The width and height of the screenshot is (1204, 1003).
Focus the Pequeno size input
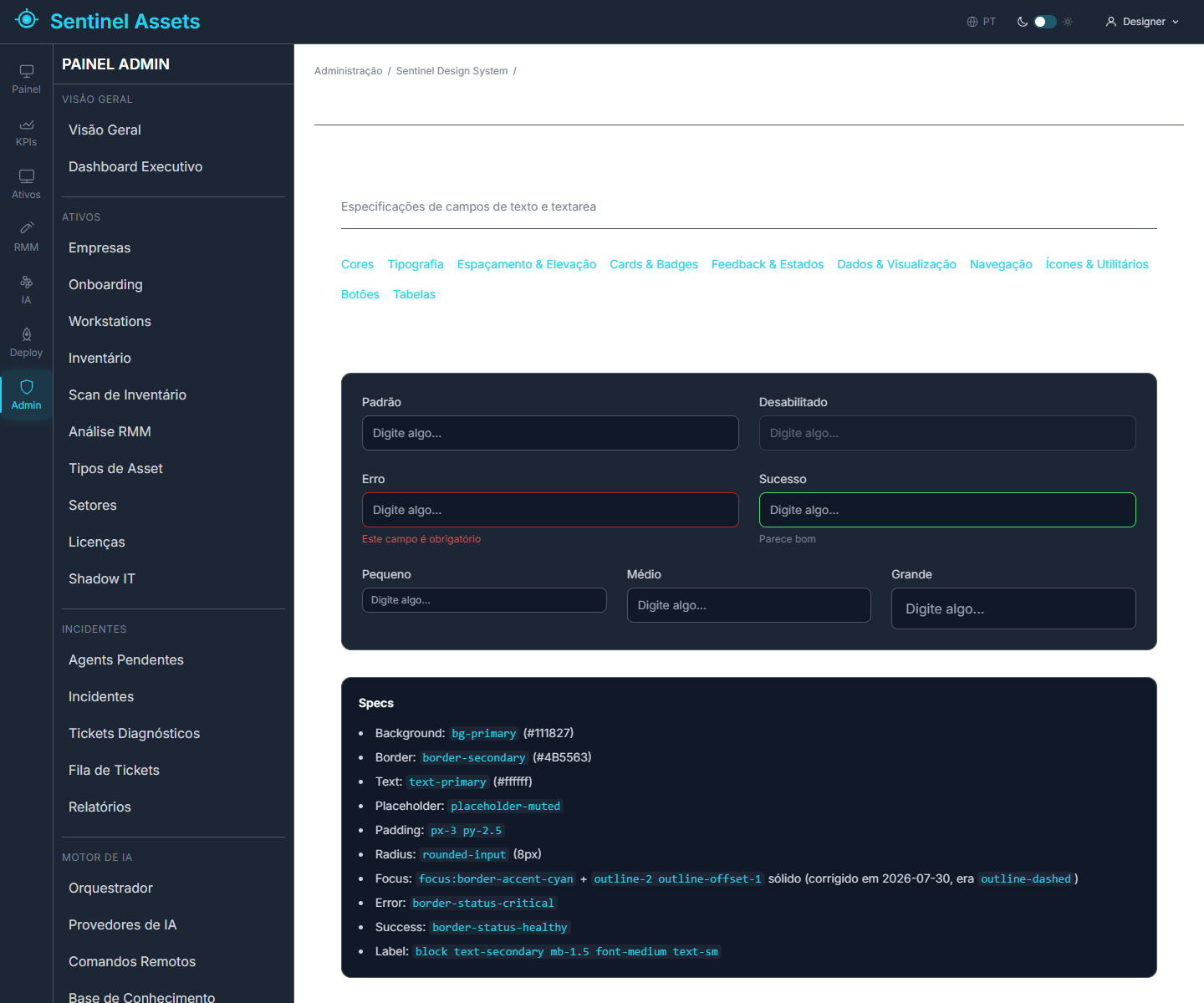pyautogui.click(x=484, y=600)
